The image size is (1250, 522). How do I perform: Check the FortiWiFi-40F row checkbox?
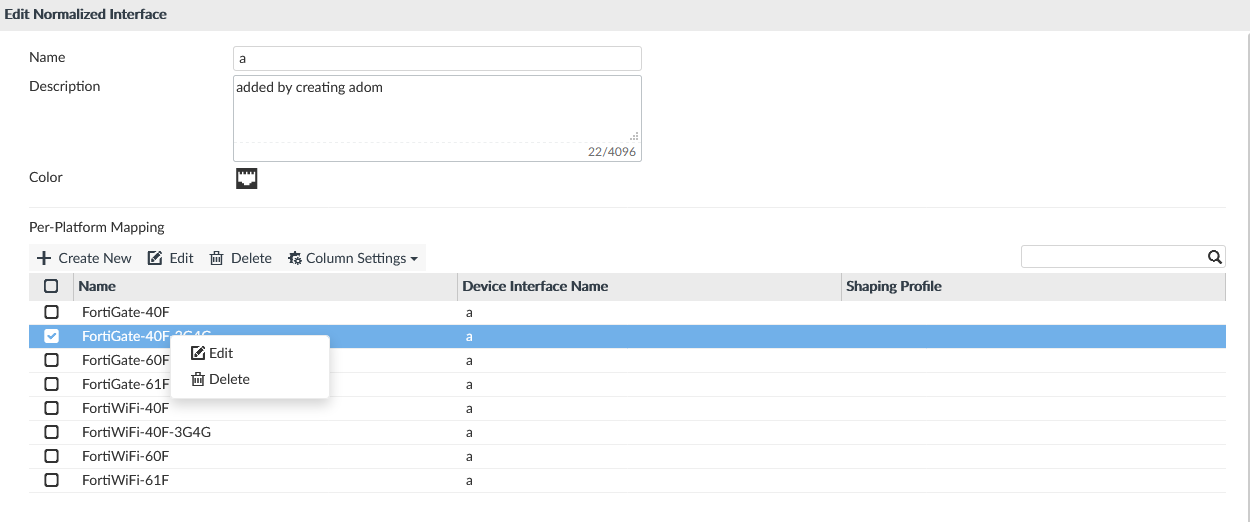(x=52, y=408)
